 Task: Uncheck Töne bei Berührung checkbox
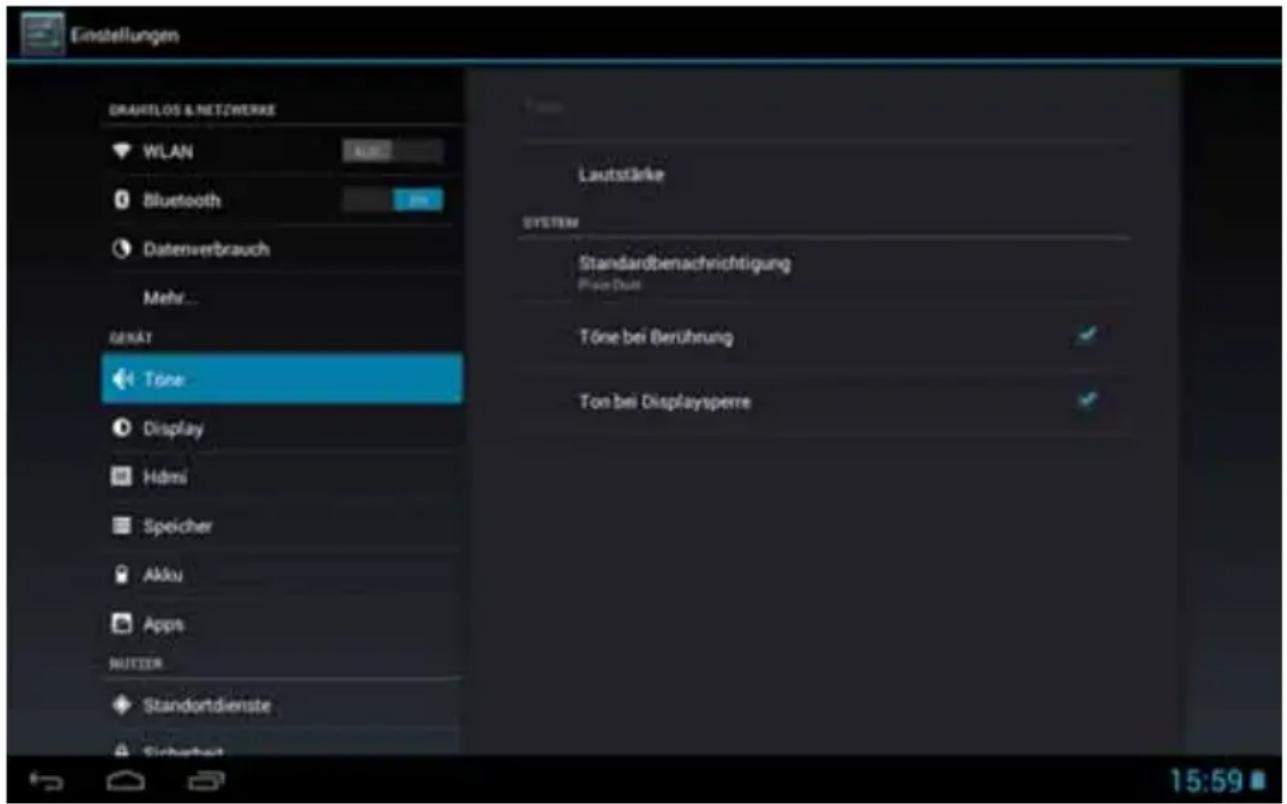[1087, 336]
